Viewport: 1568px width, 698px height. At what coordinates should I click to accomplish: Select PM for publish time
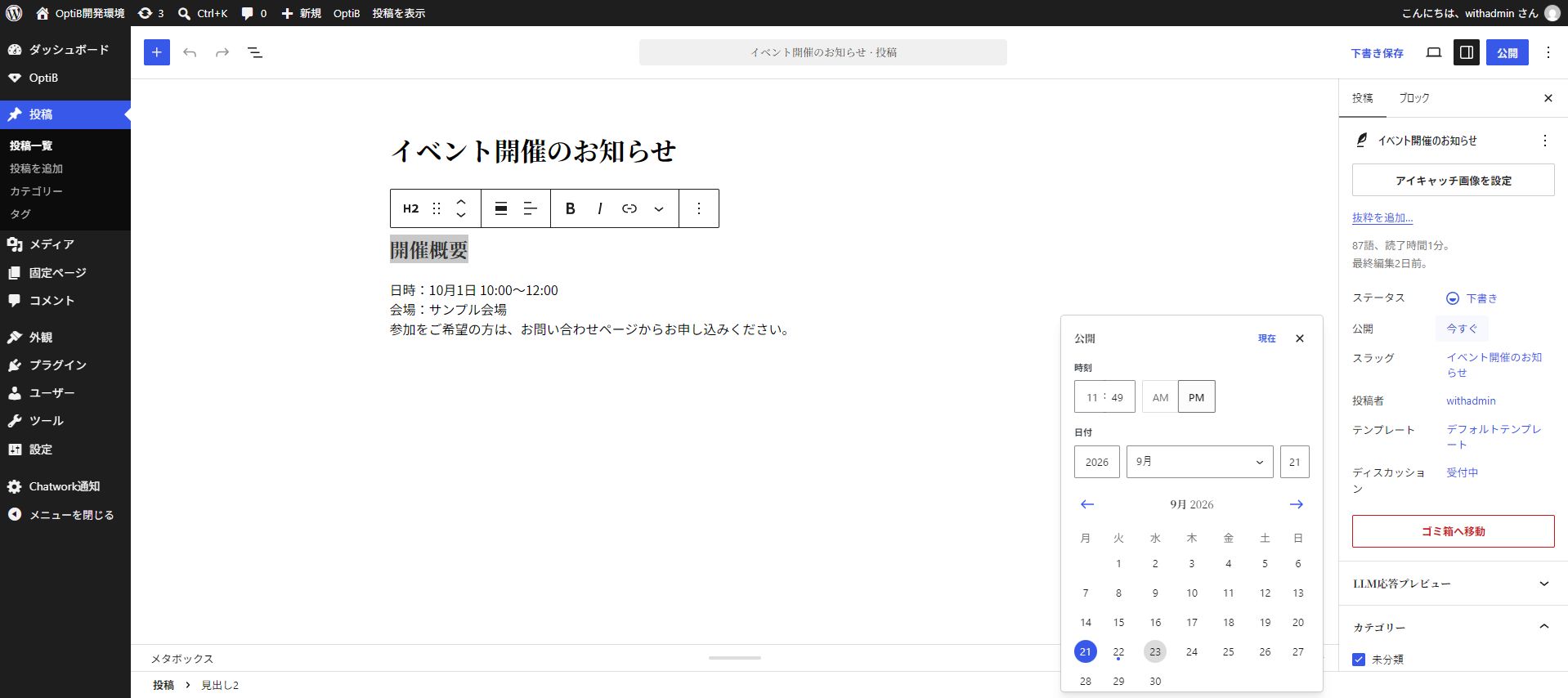1197,397
